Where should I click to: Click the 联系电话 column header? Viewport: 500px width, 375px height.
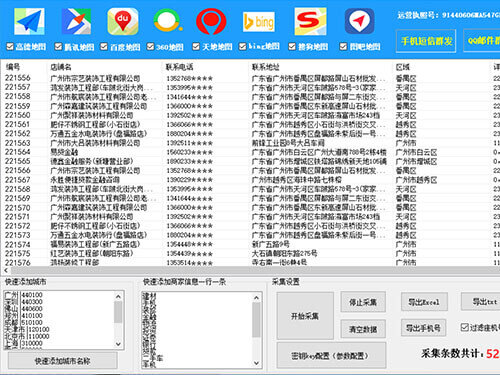(x=179, y=67)
